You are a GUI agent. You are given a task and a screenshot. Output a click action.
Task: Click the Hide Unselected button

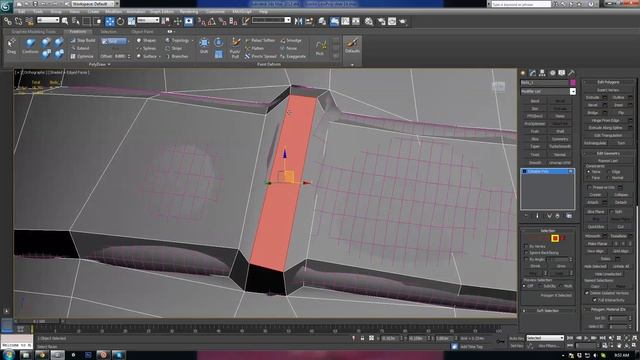[x=608, y=274]
